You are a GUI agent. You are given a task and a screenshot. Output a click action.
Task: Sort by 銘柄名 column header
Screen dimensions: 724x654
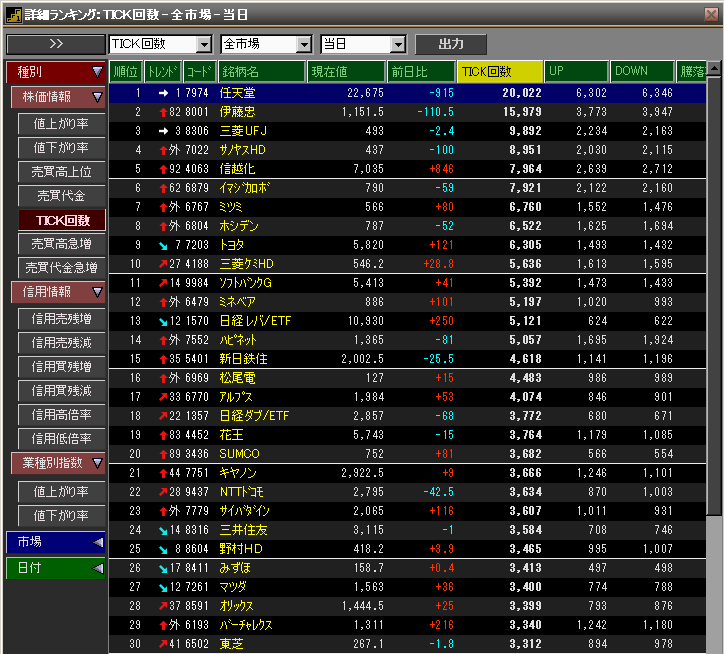[x=262, y=72]
